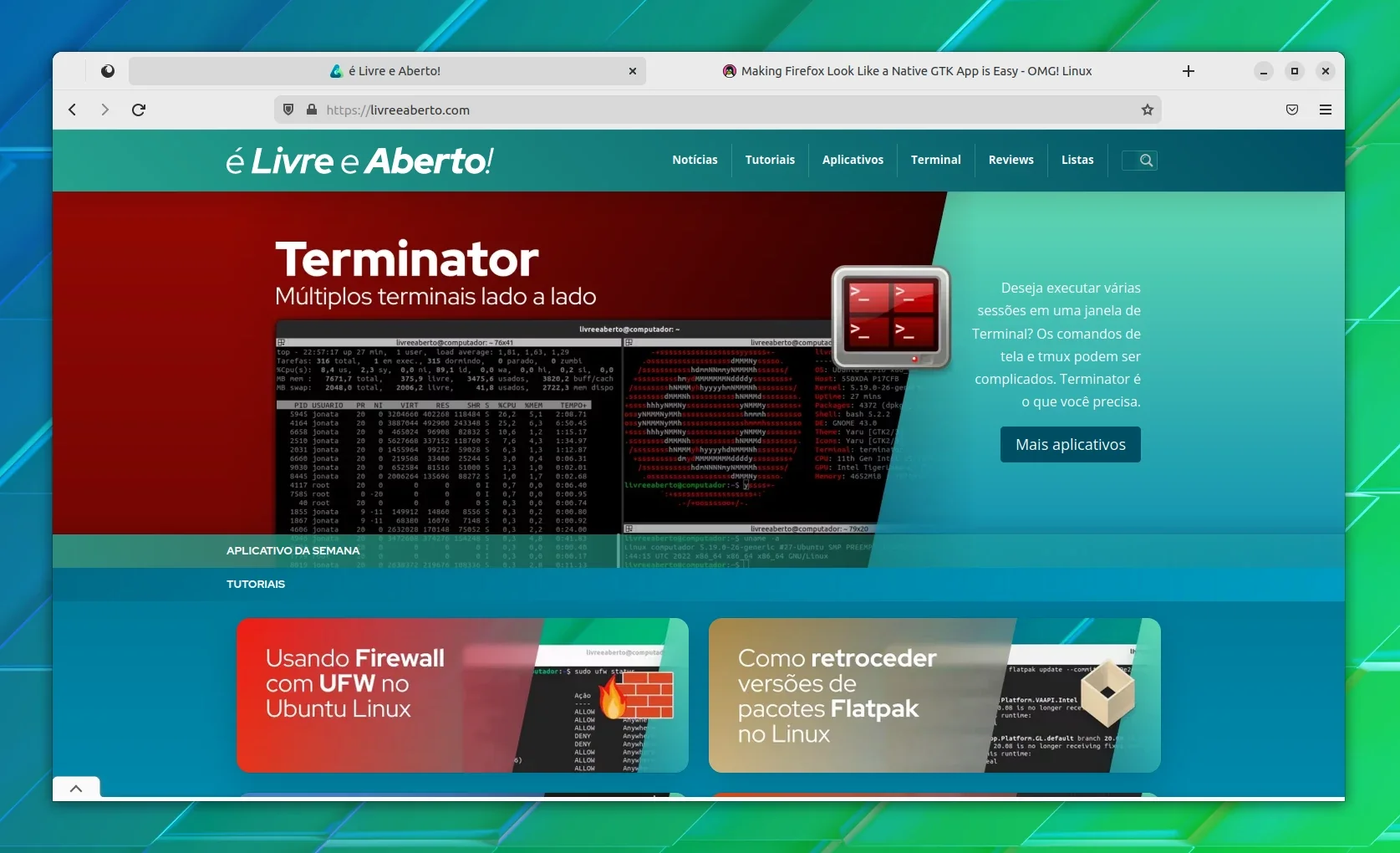Open 'Usando Firewall com UFW' tutorial card

[462, 695]
